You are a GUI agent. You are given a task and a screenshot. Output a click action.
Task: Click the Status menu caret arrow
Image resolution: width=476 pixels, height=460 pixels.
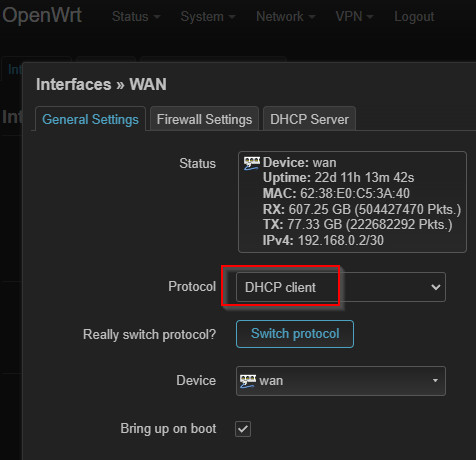coord(157,17)
